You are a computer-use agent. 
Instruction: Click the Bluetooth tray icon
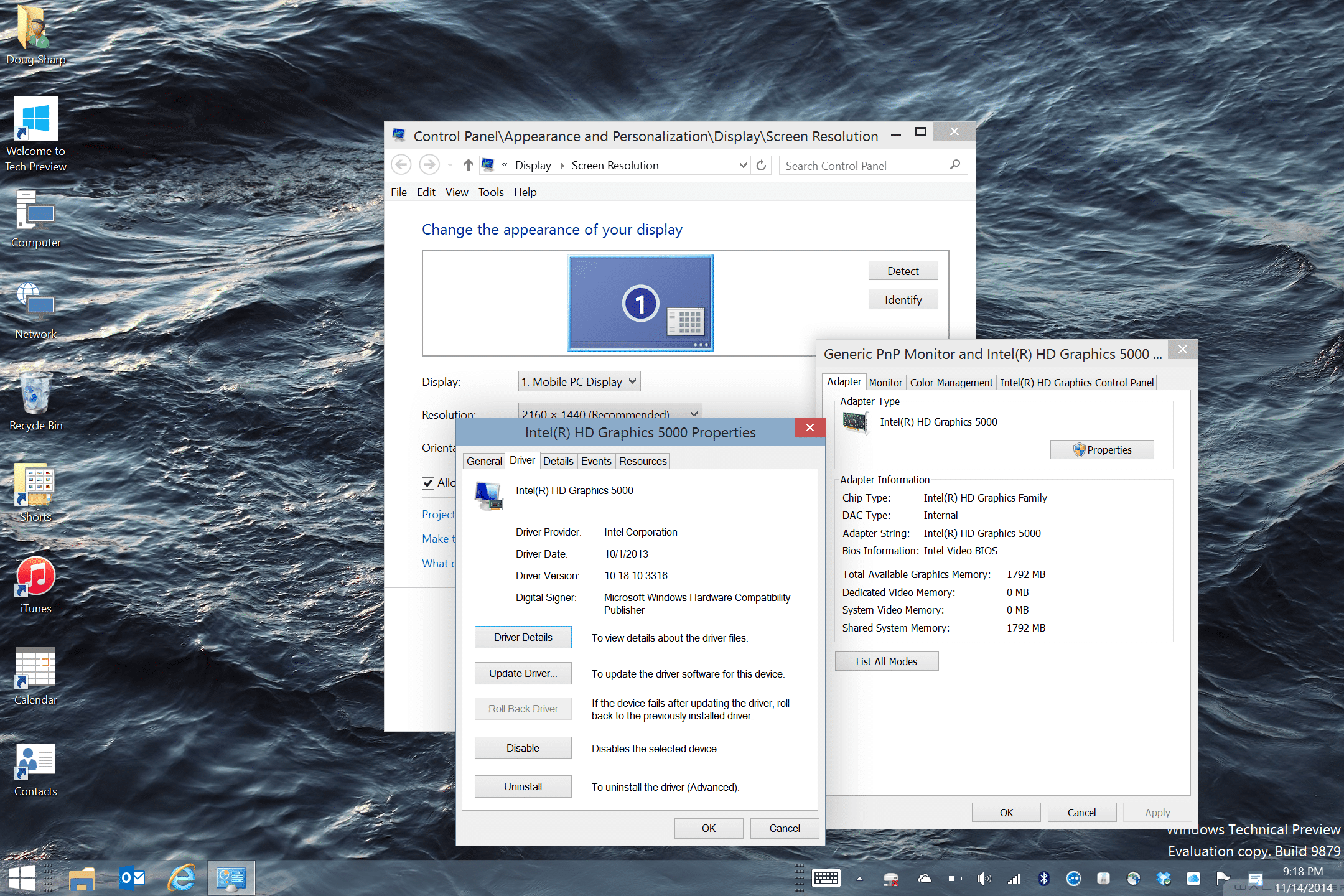1044,879
